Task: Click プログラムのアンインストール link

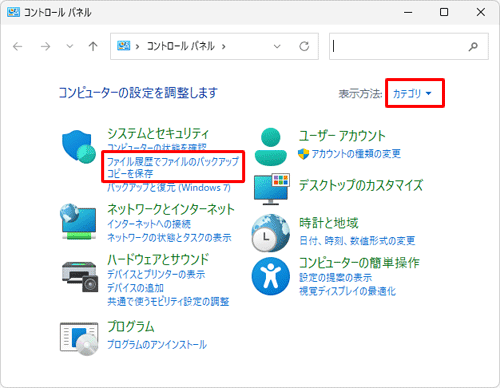Action: [x=157, y=345]
